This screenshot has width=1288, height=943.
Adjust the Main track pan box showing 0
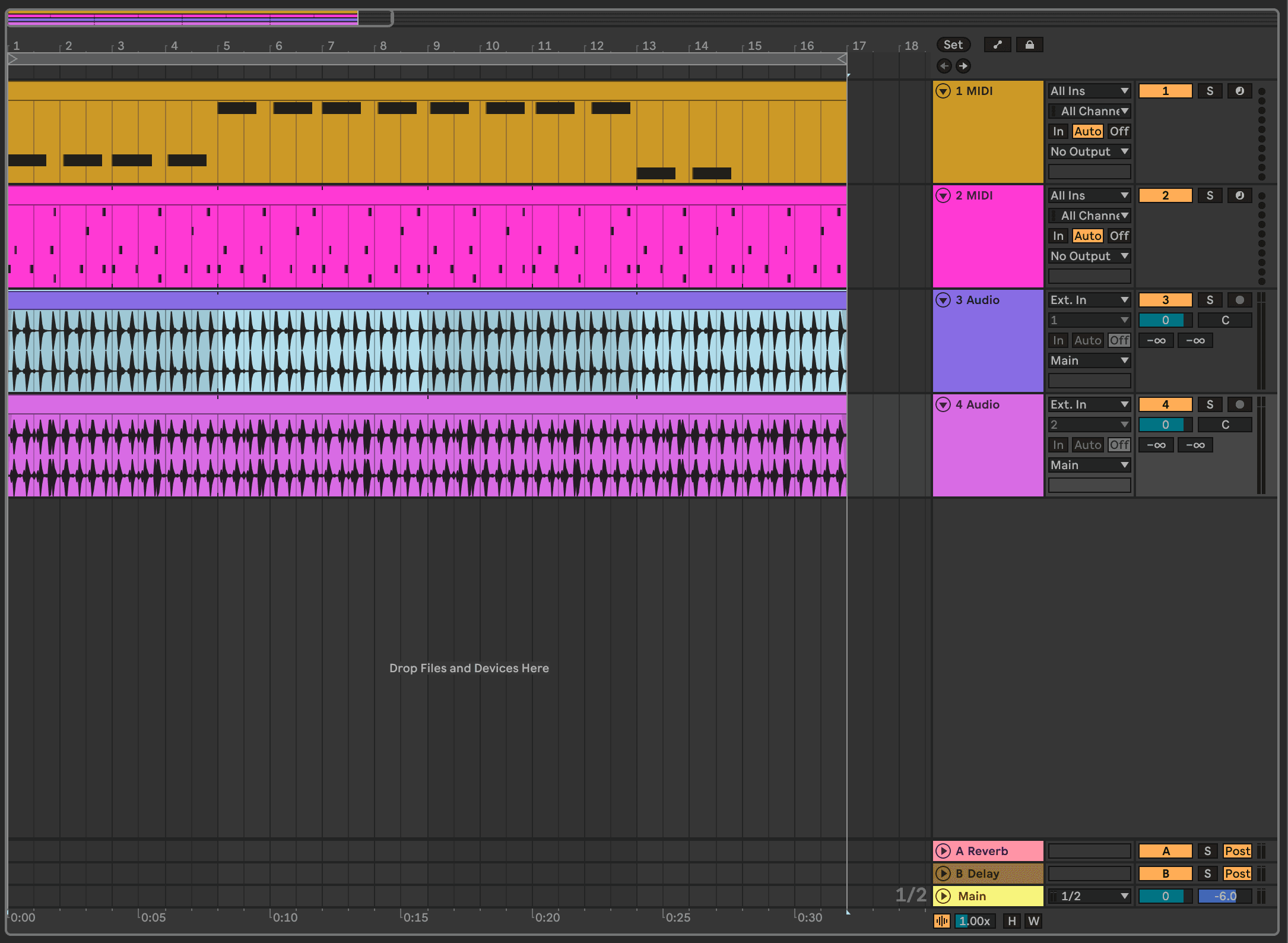[1165, 896]
